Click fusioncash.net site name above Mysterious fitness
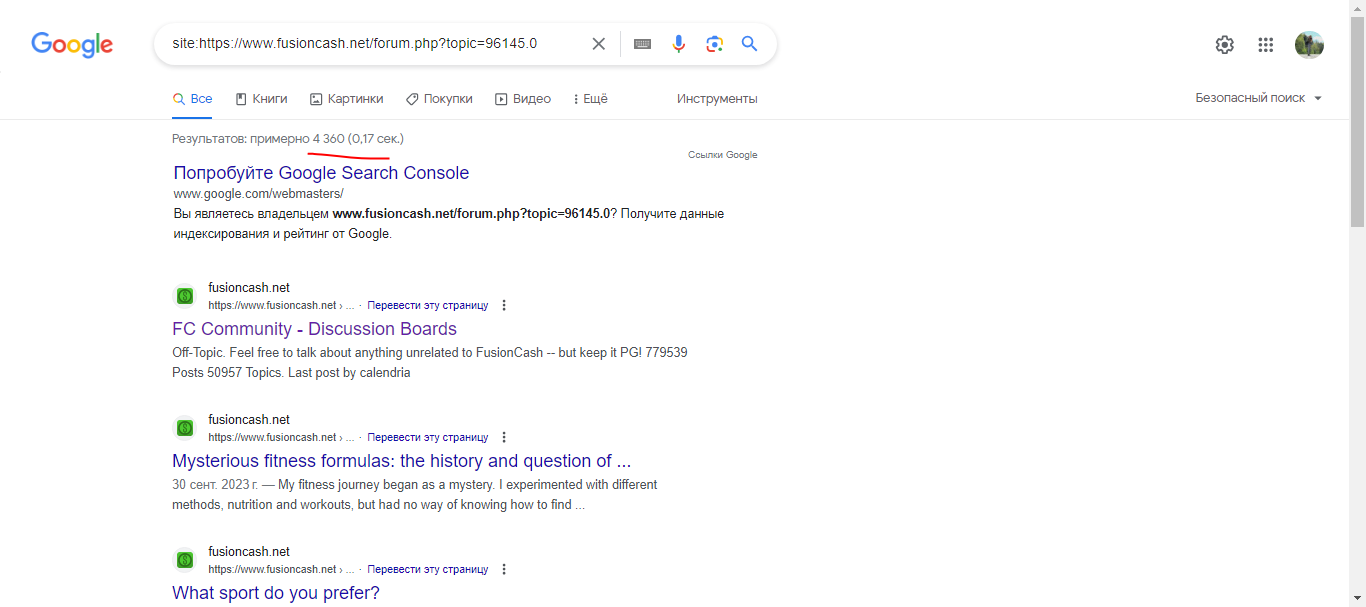 (x=249, y=420)
